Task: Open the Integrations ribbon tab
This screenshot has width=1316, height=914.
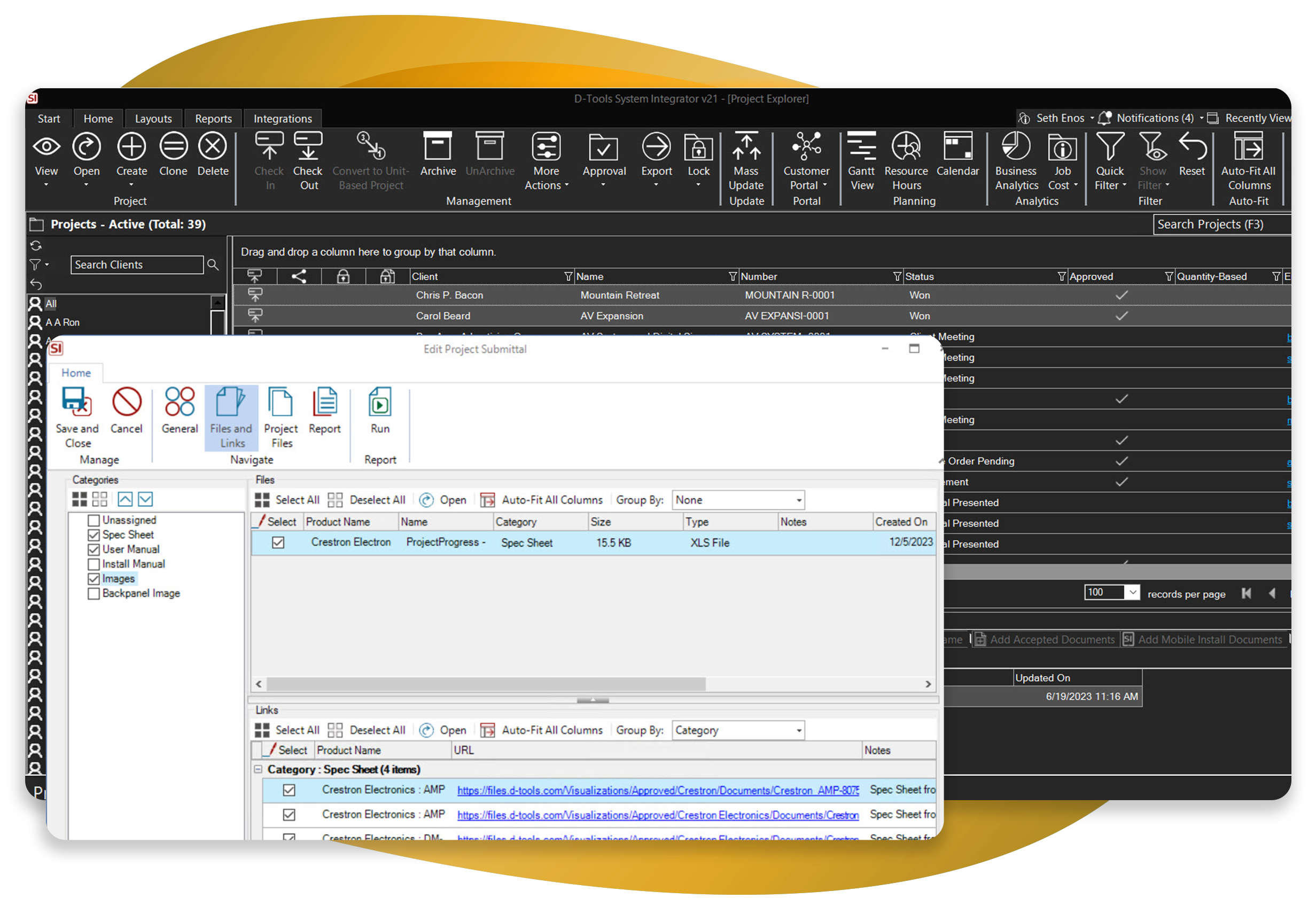Action: point(283,118)
